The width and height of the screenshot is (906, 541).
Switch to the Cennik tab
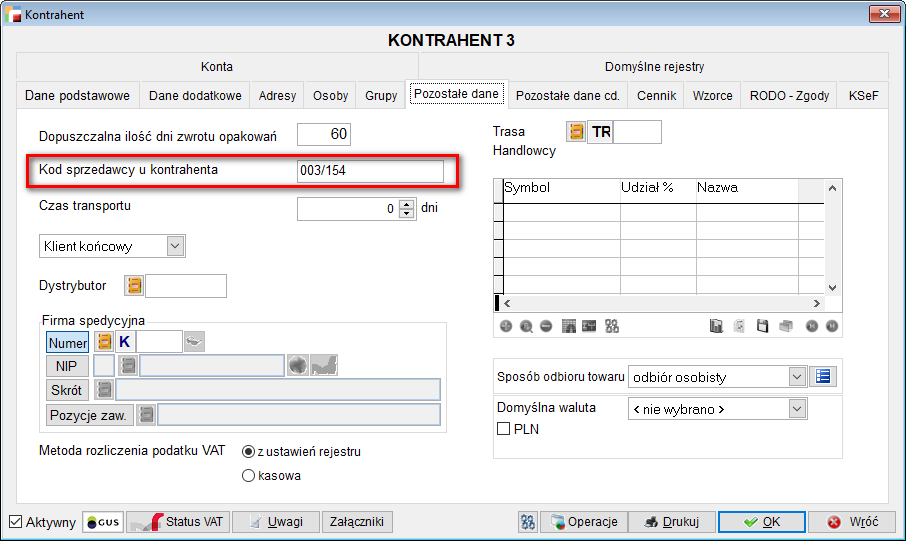tap(656, 96)
